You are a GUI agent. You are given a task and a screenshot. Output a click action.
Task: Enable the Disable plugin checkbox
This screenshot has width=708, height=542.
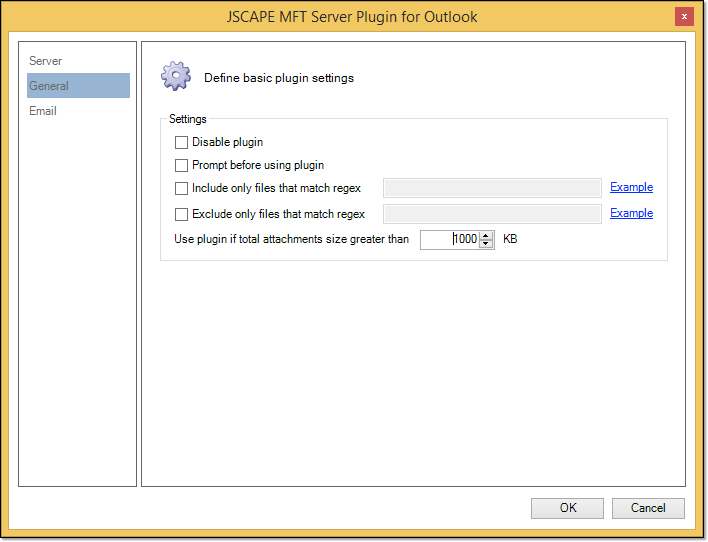click(181, 142)
